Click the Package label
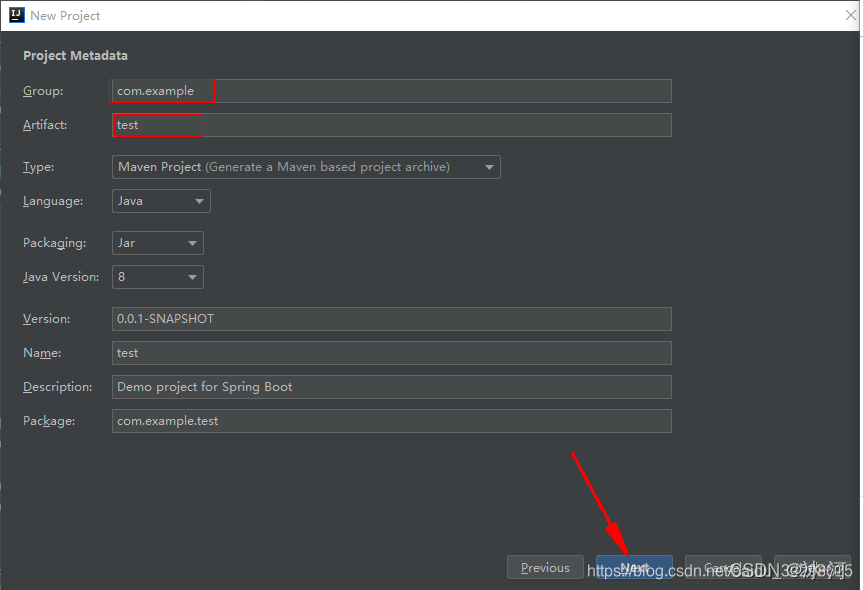Image resolution: width=863 pixels, height=590 pixels. pyautogui.click(x=49, y=421)
